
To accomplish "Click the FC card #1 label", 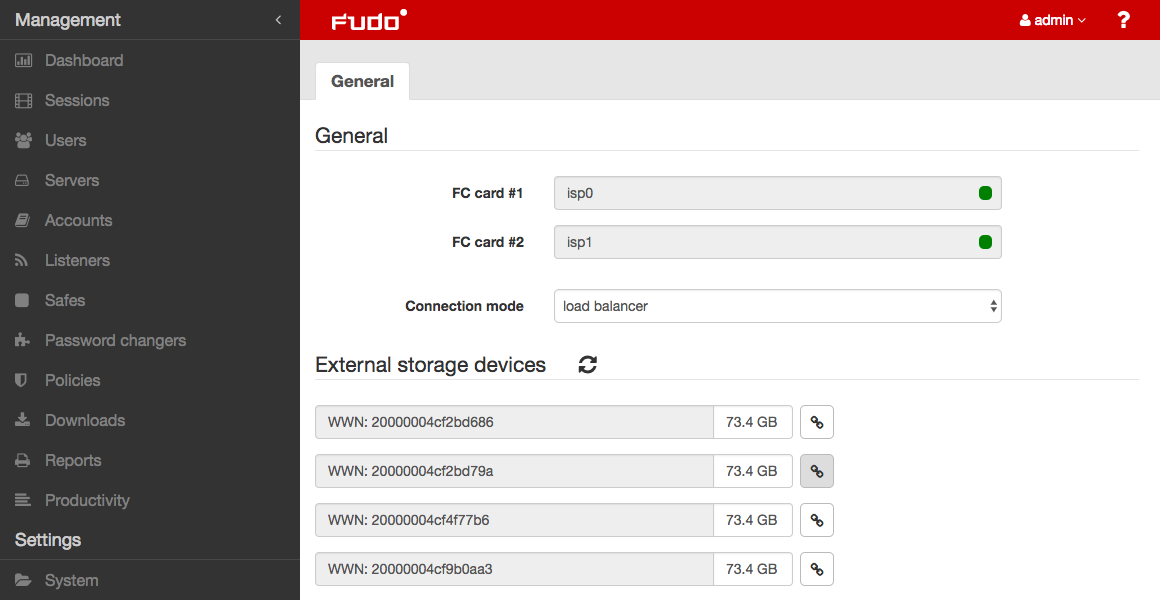I will point(488,194).
